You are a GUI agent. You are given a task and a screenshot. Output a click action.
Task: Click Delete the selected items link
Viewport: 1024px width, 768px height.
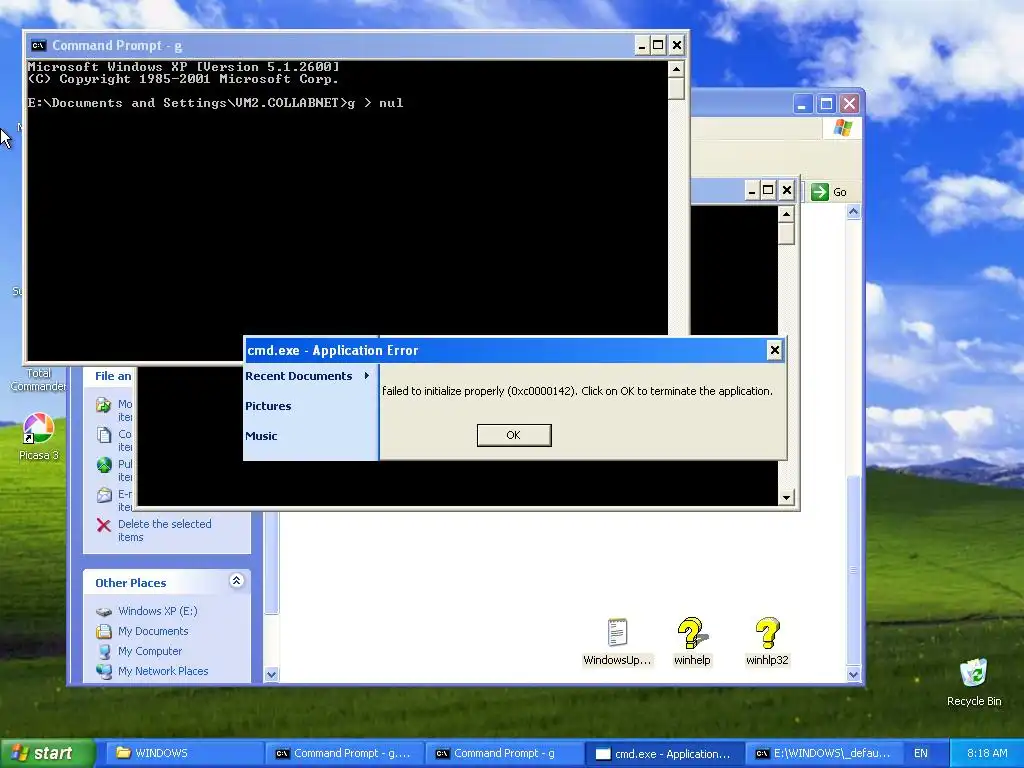pos(165,530)
